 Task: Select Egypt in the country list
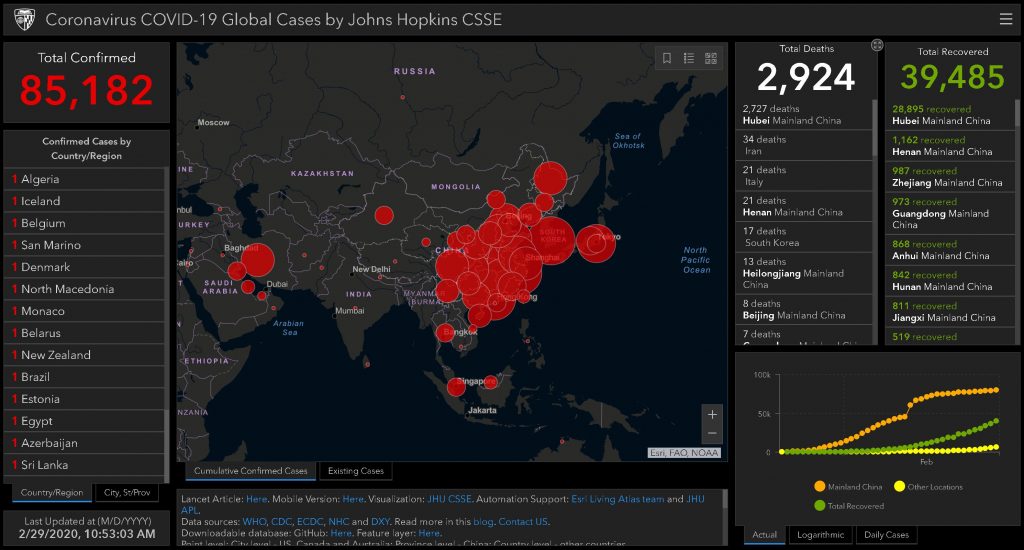click(x=84, y=421)
